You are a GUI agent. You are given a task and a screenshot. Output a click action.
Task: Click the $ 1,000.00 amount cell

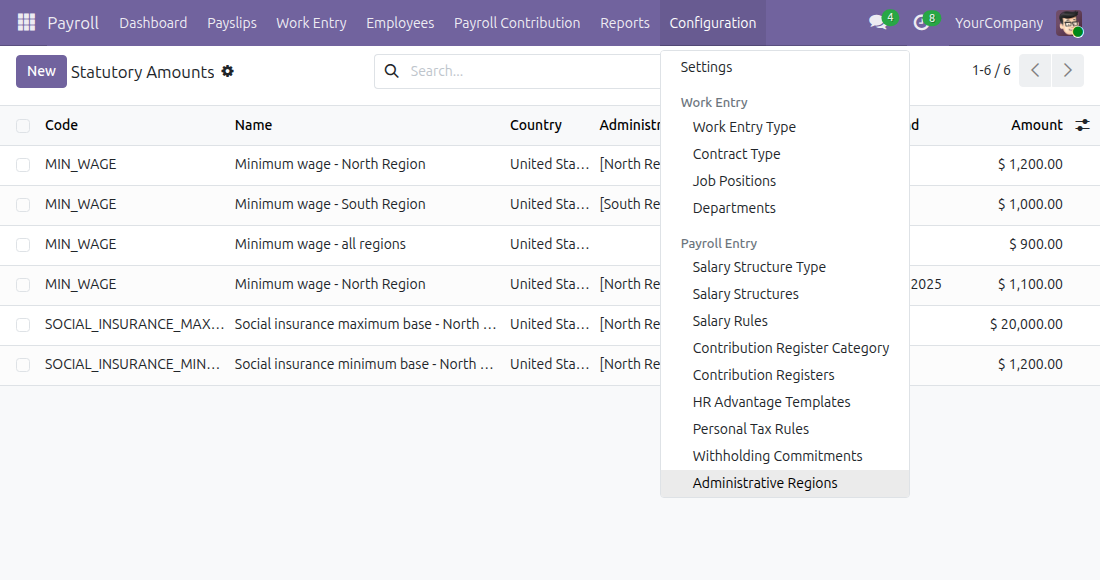(x=1030, y=204)
